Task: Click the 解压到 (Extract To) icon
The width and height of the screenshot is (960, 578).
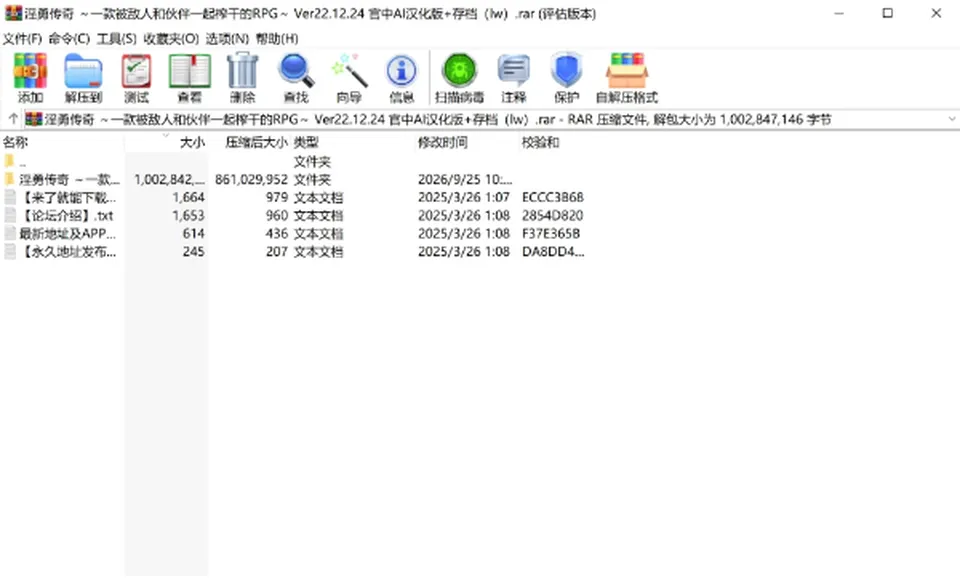Action: [83, 71]
